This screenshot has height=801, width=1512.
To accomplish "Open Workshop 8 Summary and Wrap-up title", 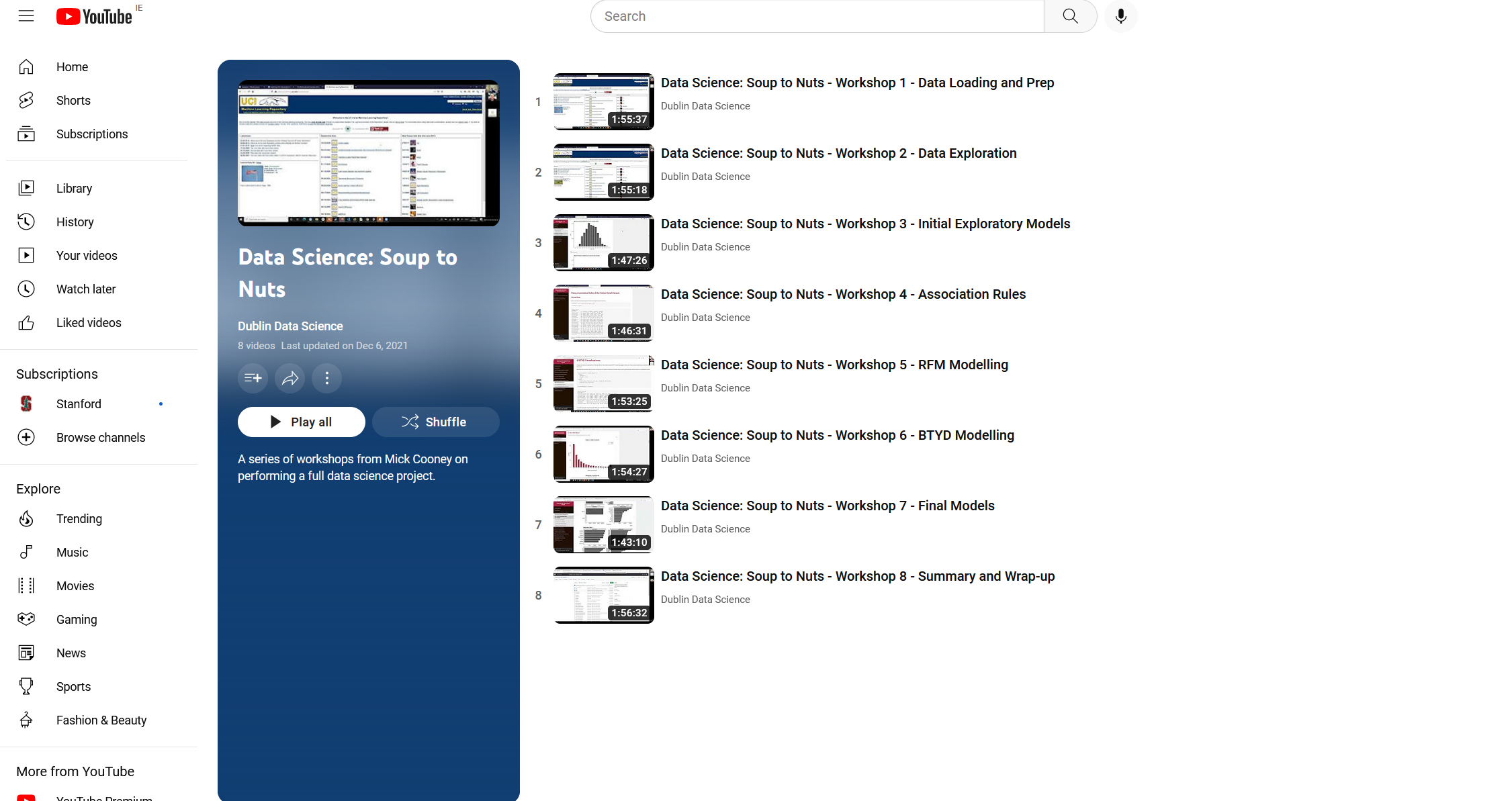I will point(857,576).
